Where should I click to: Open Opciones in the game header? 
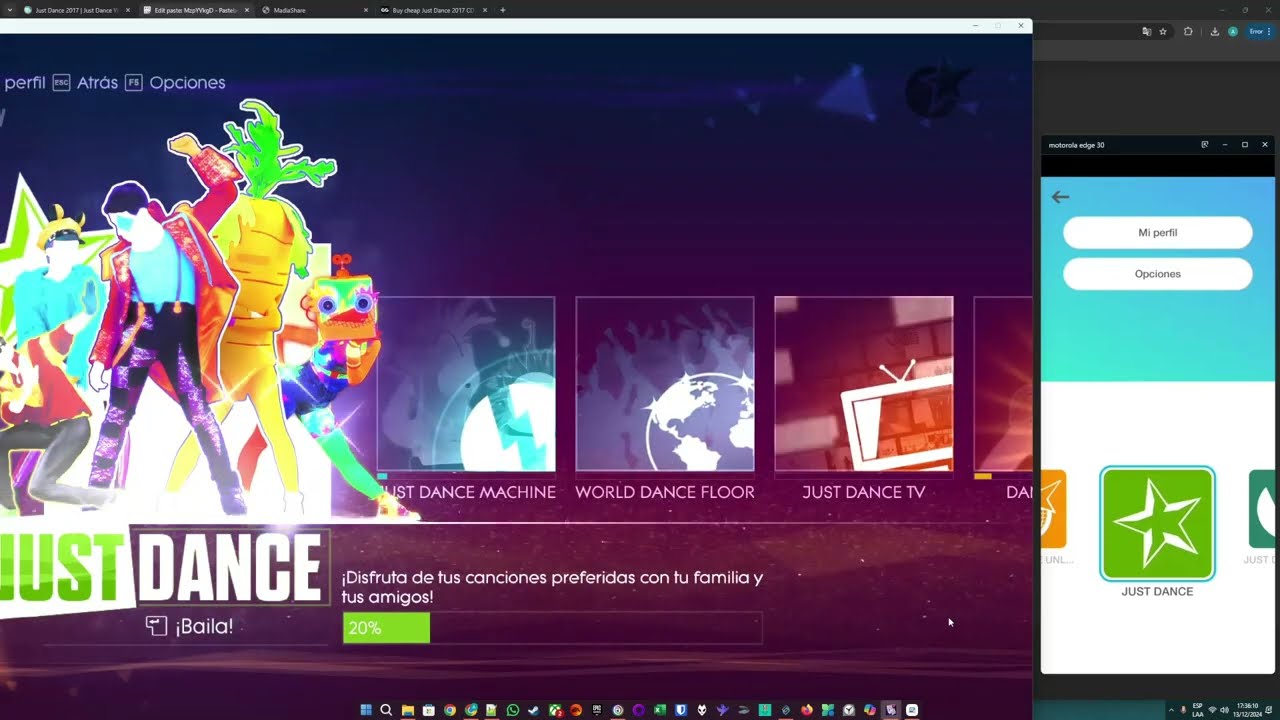coord(176,83)
